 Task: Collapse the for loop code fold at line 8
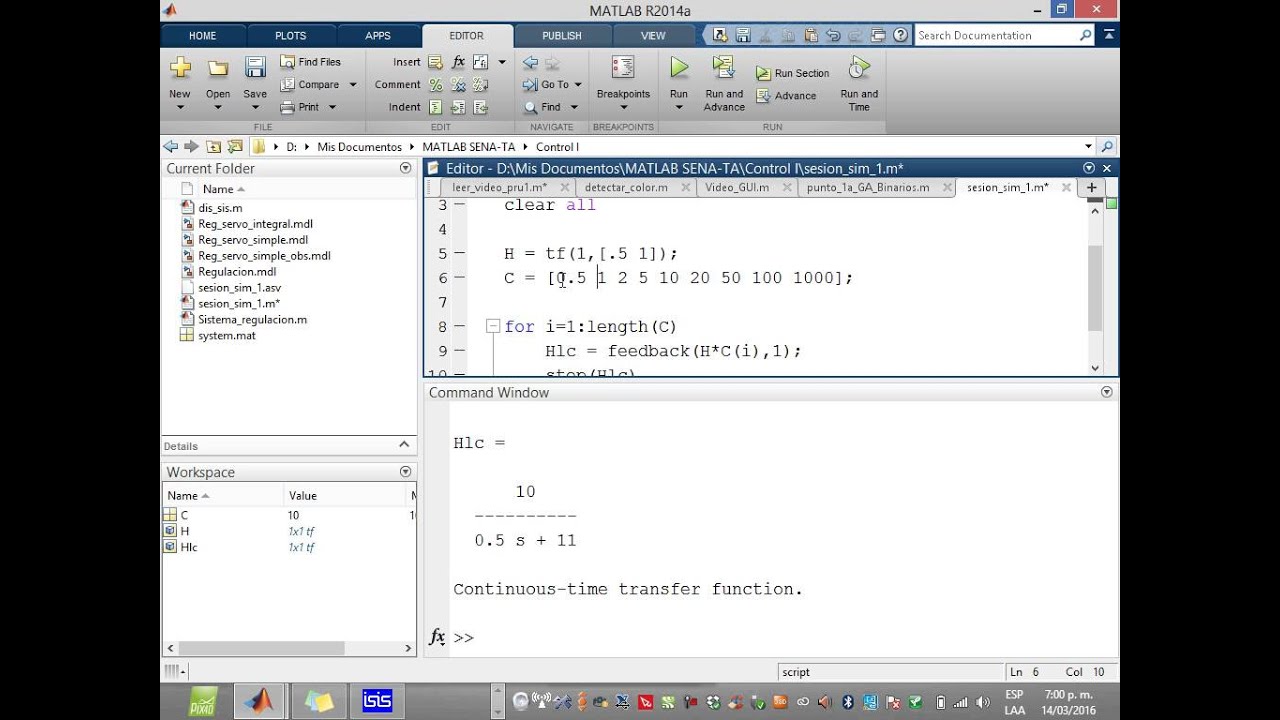(x=492, y=326)
